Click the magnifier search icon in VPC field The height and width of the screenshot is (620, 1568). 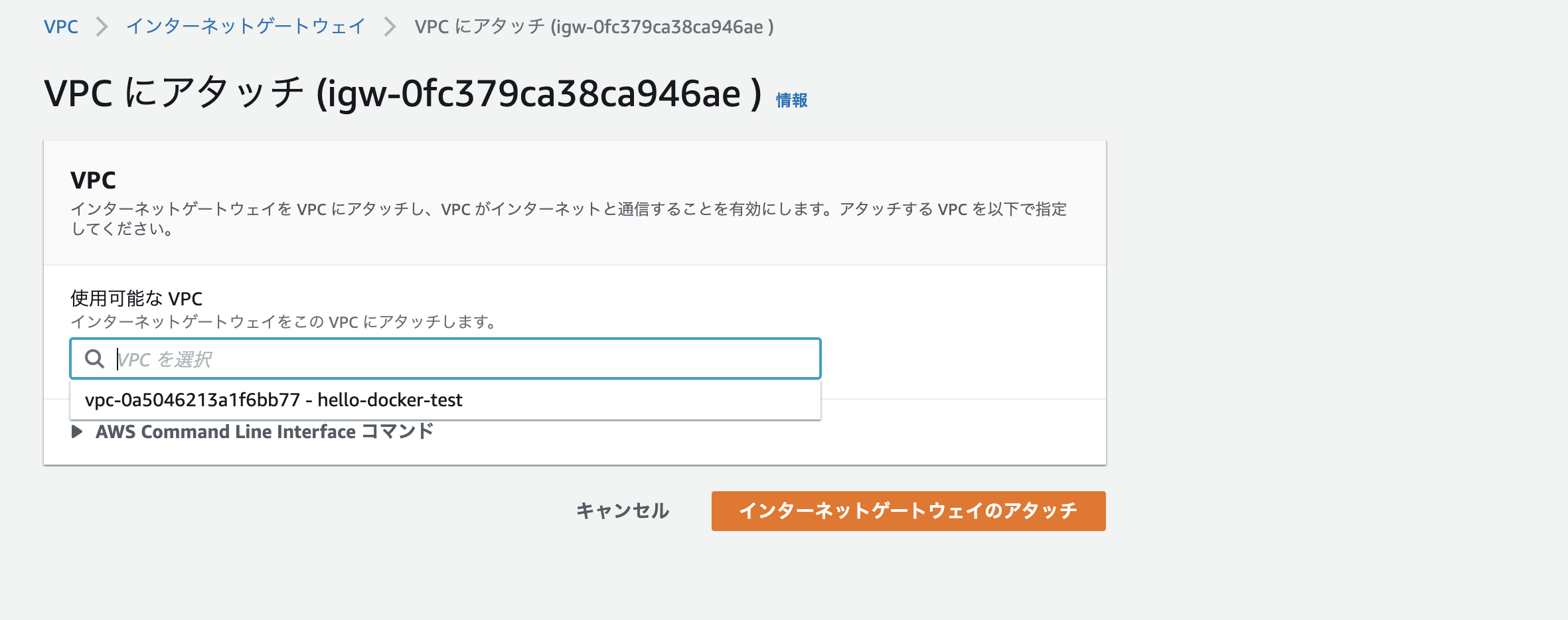click(94, 359)
